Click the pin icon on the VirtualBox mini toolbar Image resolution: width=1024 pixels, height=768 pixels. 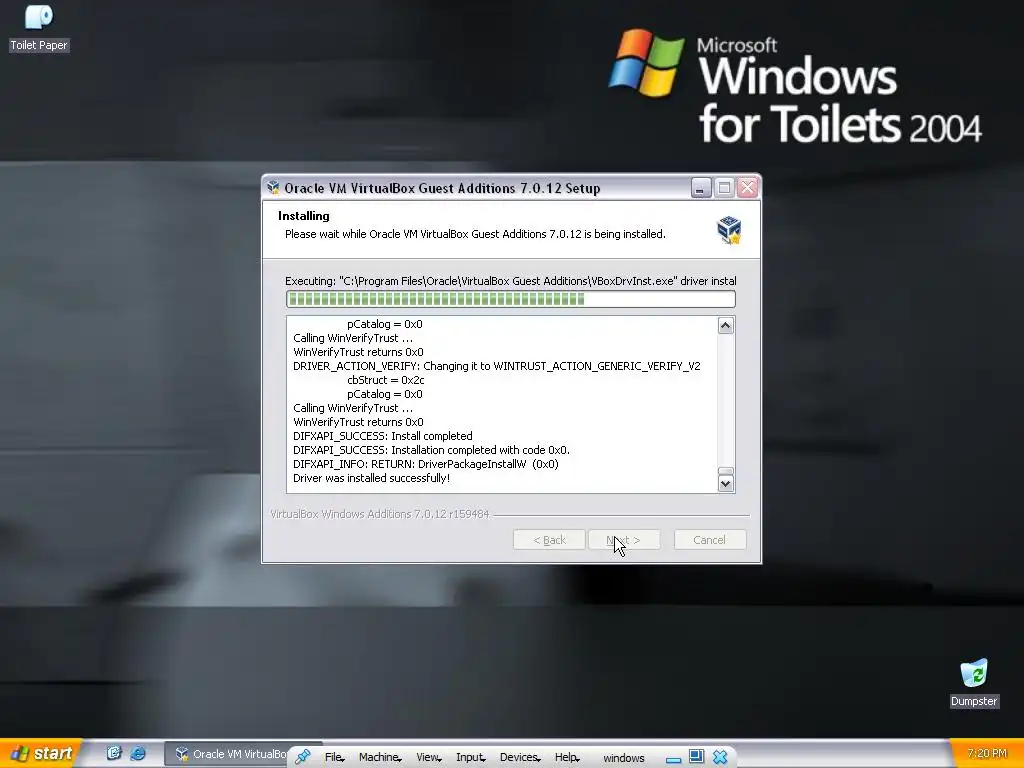pos(303,757)
